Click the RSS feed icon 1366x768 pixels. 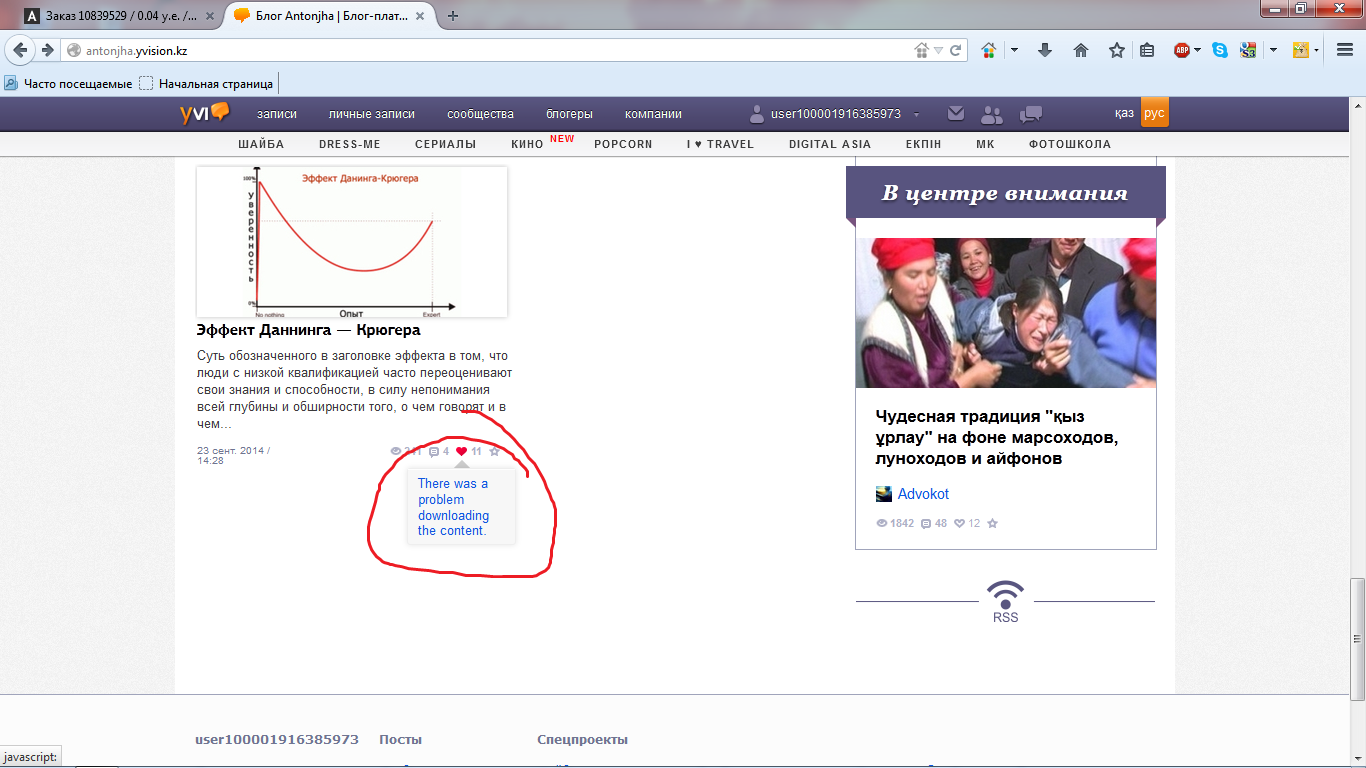pos(1005,595)
